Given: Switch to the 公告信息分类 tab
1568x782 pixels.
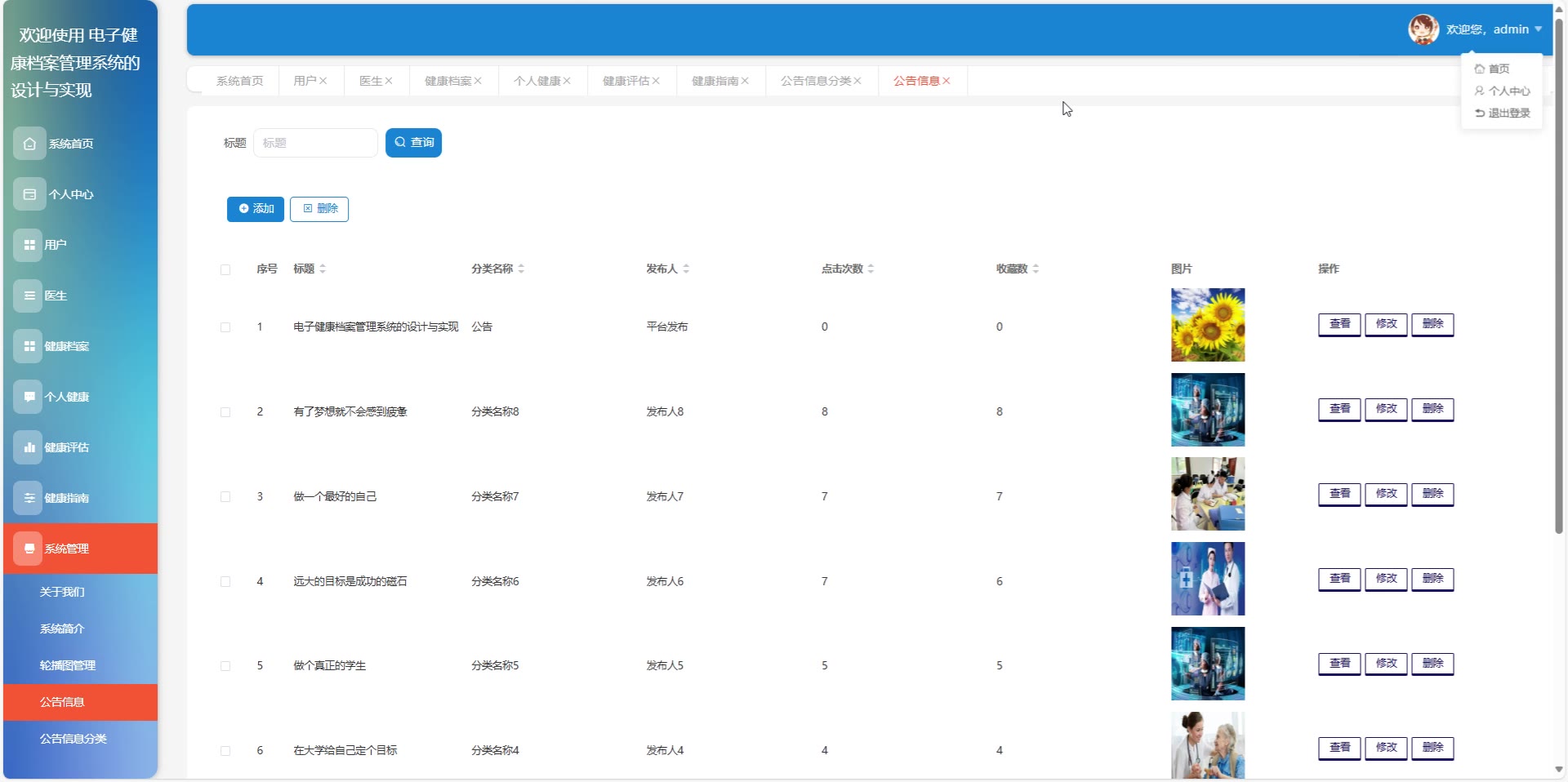Looking at the screenshot, I should click(815, 81).
